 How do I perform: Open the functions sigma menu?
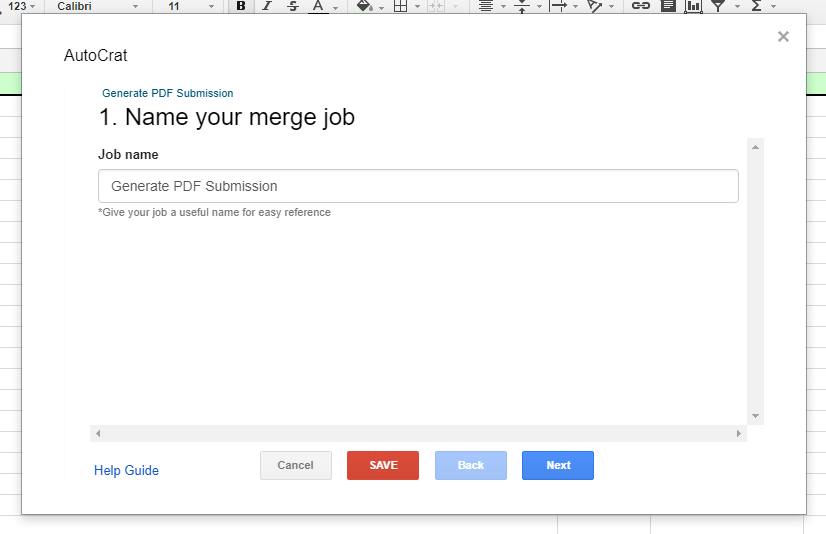756,6
